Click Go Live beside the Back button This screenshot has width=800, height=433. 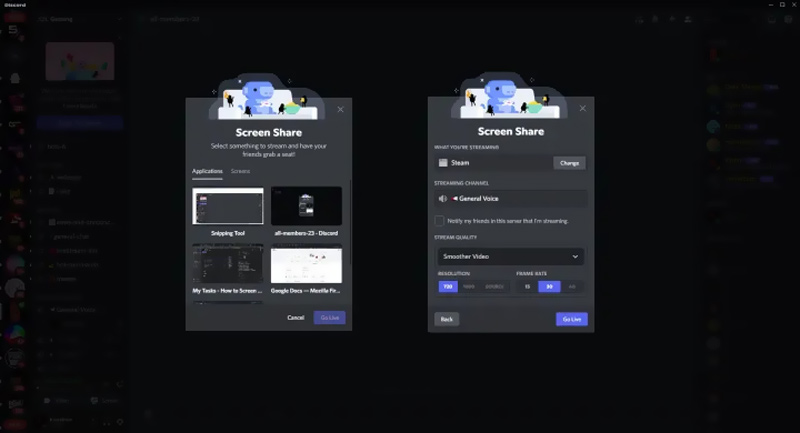pos(571,319)
